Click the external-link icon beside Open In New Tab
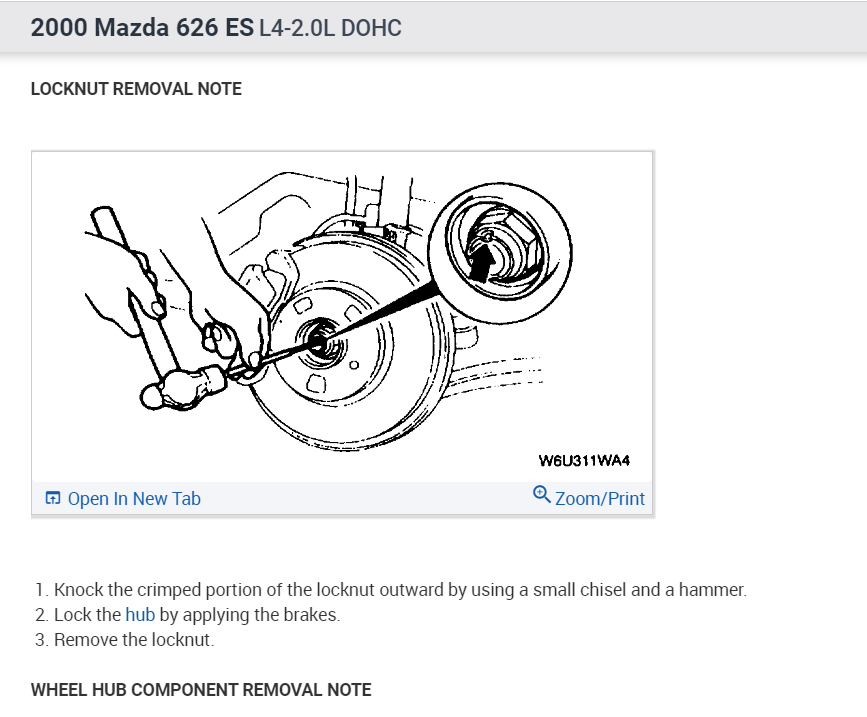This screenshot has height=717, width=867. pos(52,497)
